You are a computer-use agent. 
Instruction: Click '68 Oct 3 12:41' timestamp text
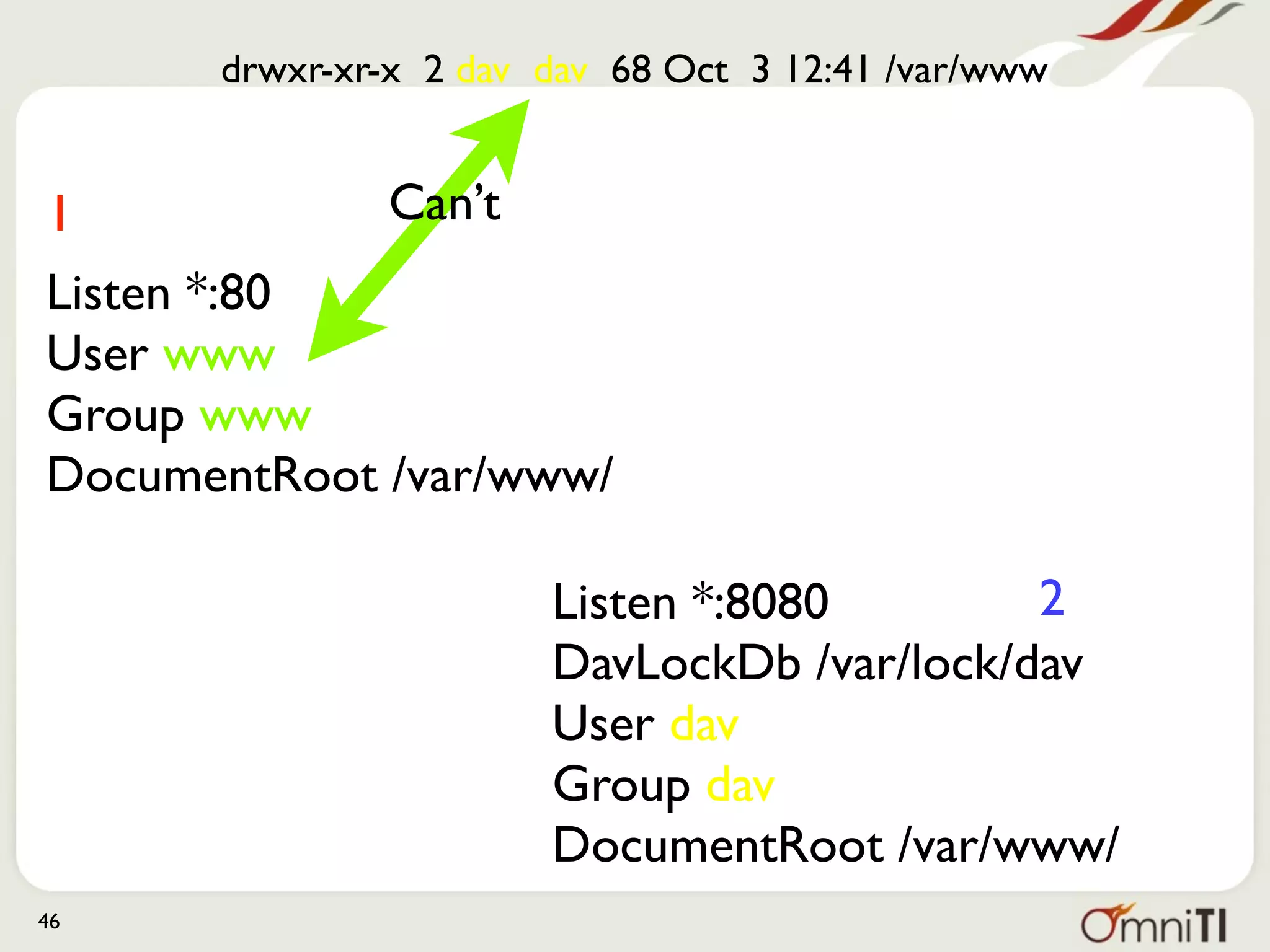(x=740, y=69)
